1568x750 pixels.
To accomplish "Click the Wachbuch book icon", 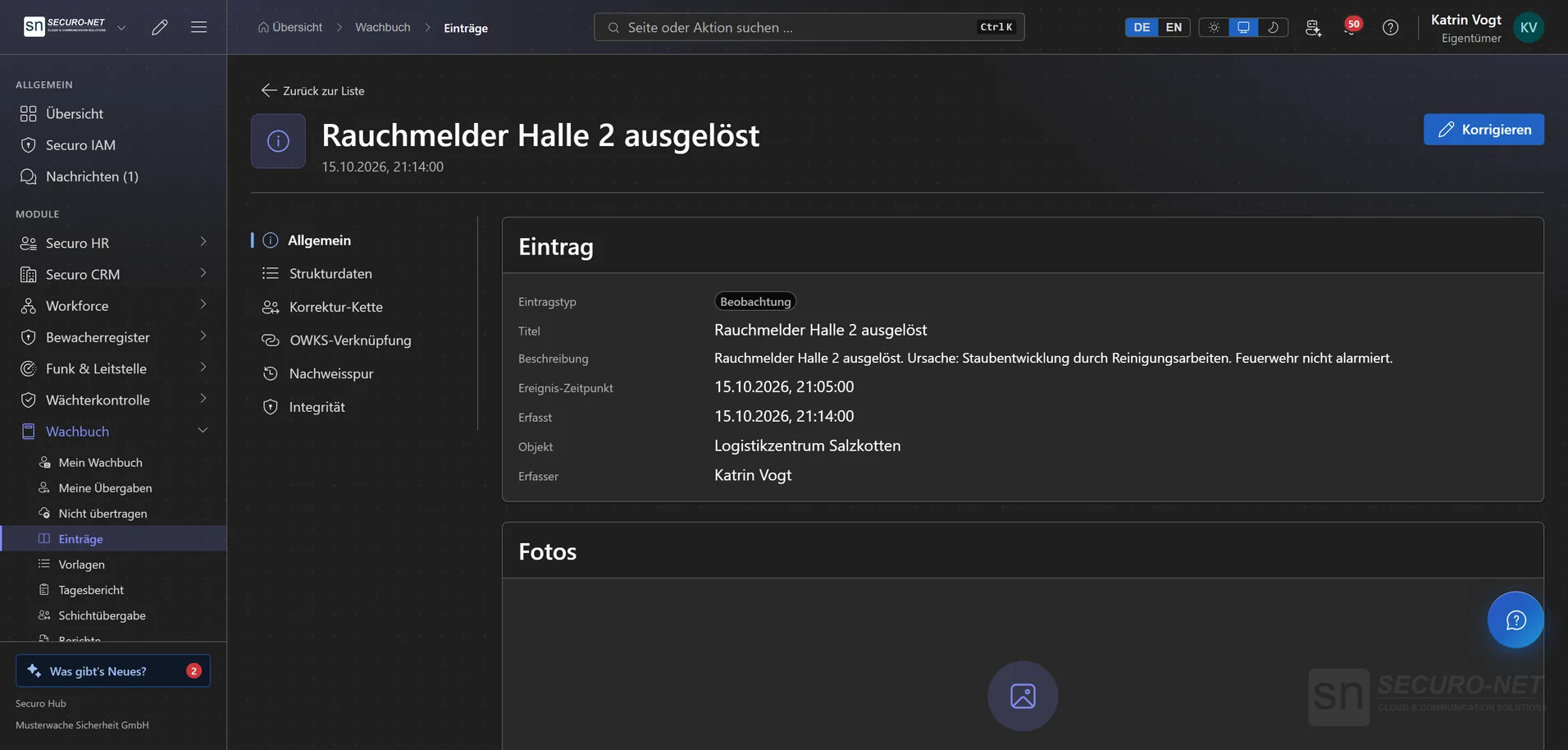I will pyautogui.click(x=29, y=431).
